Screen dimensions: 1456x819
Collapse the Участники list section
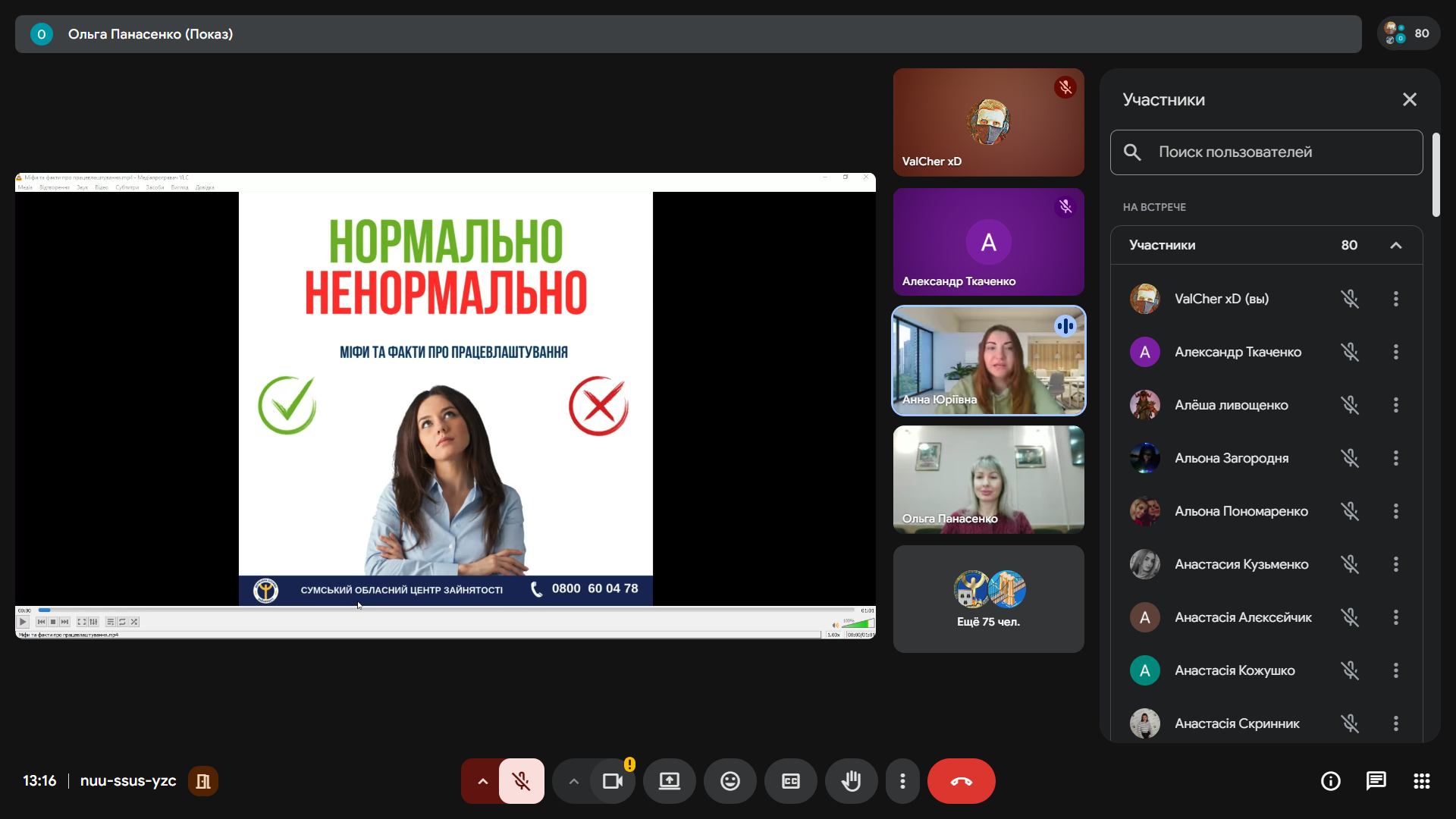pos(1395,245)
